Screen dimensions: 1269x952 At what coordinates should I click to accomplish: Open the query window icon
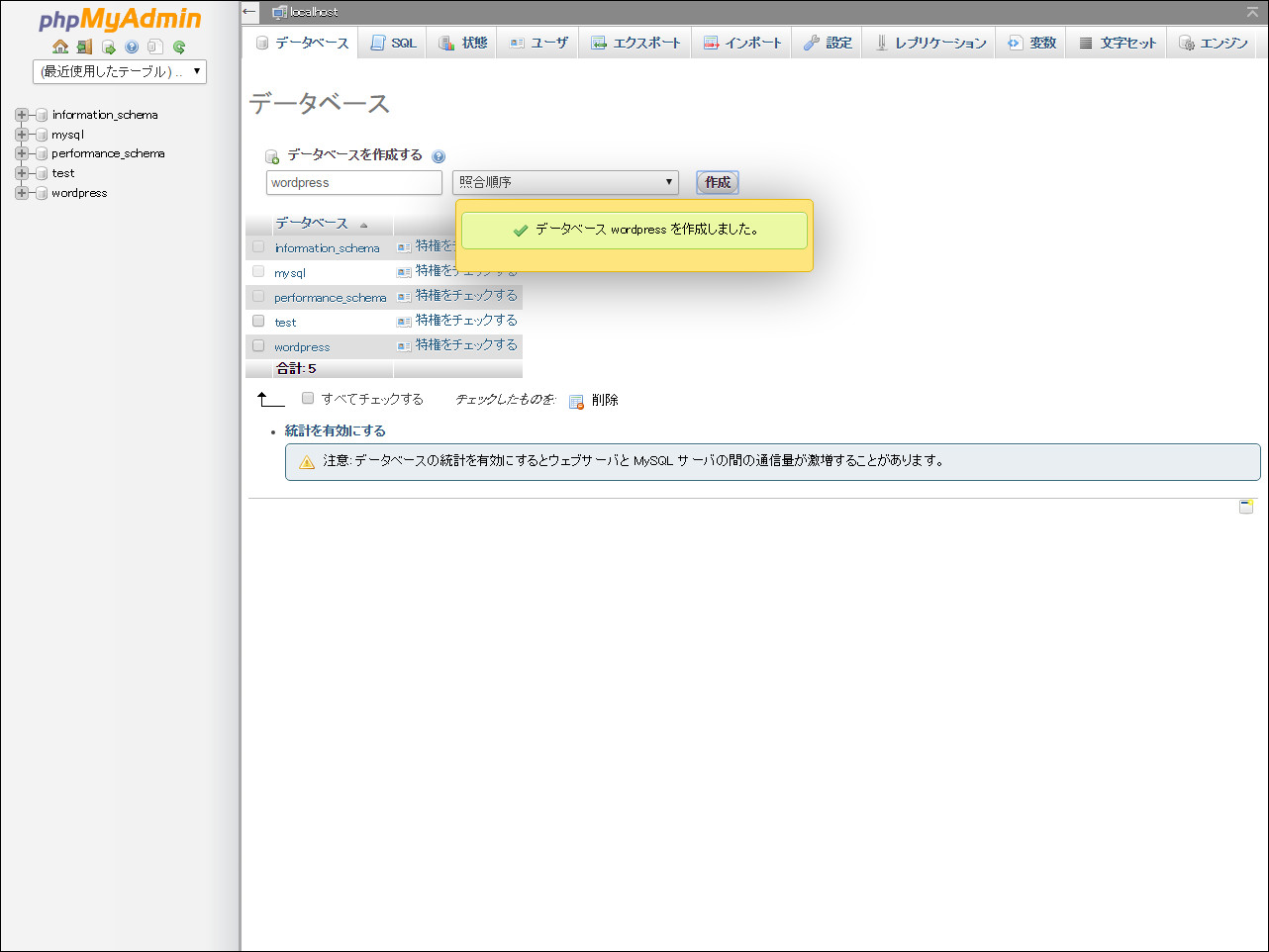tap(107, 46)
